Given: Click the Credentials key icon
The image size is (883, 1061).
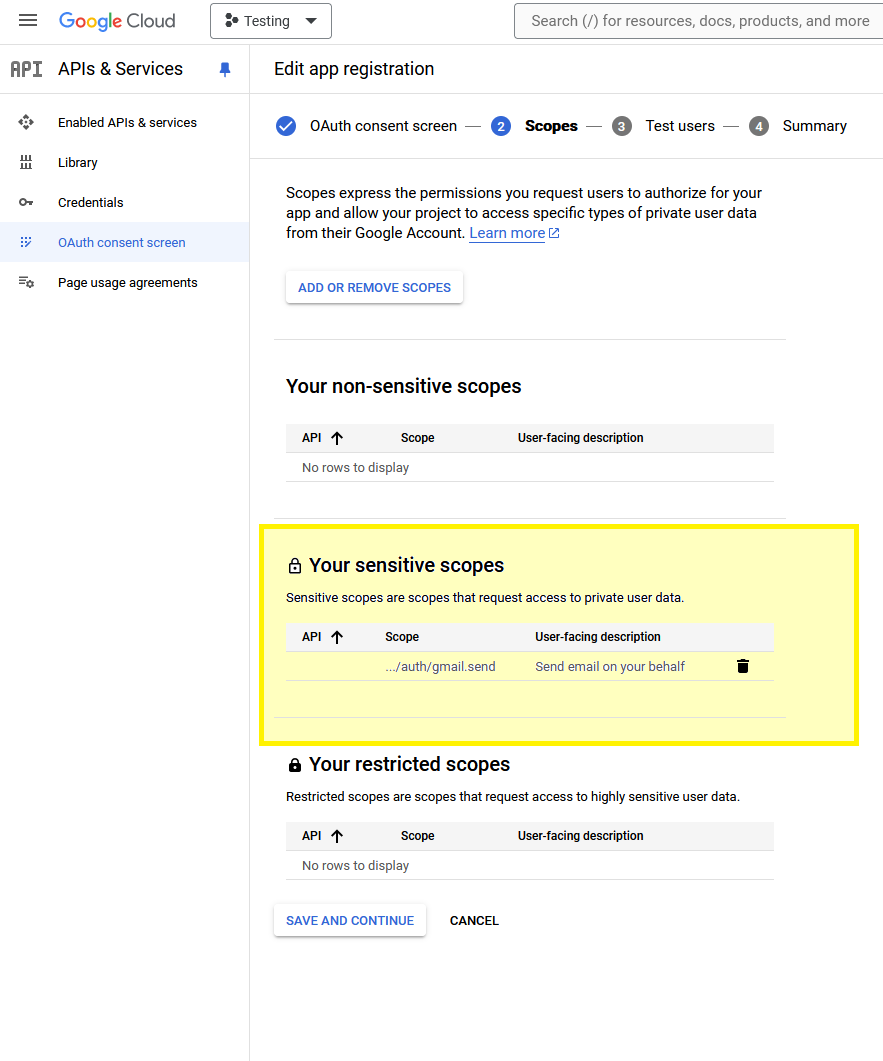Looking at the screenshot, I should click(x=26, y=202).
